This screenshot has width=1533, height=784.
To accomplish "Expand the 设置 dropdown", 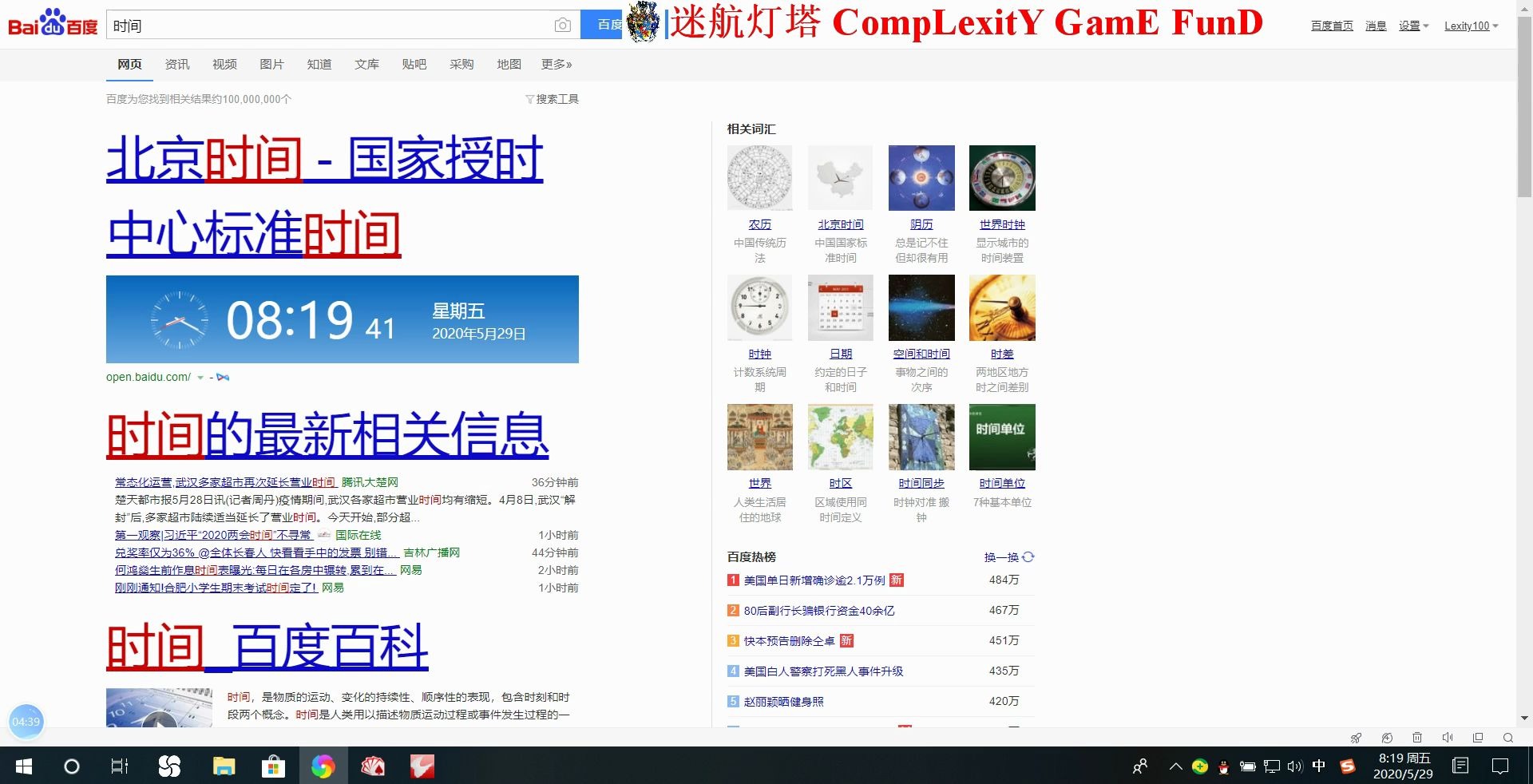I will pos(1413,26).
